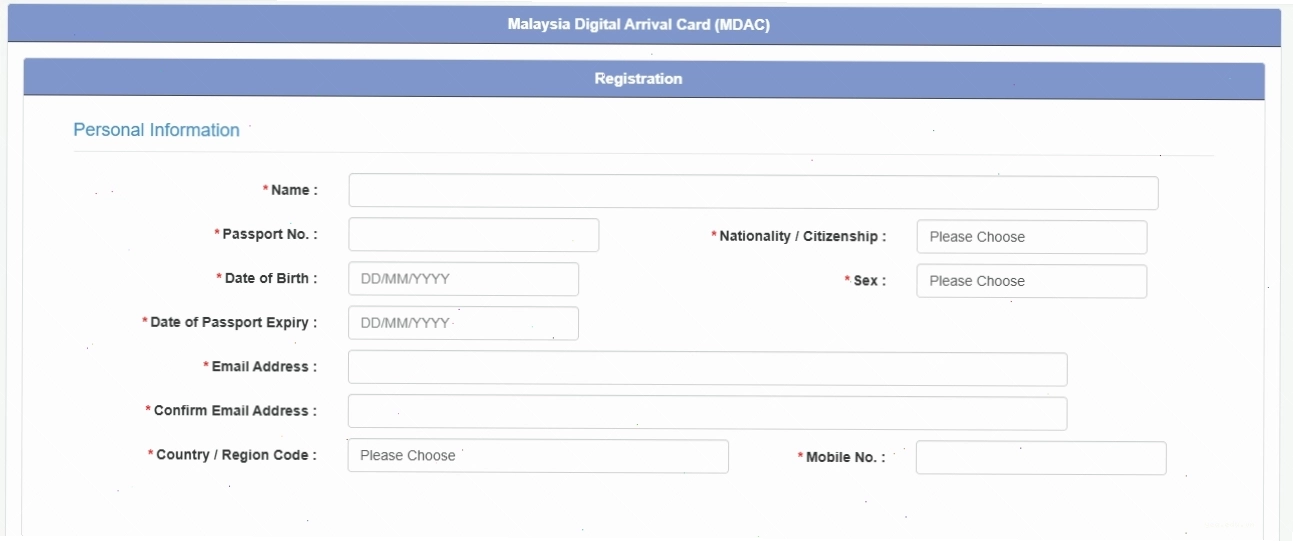Click the Date of Passport Expiry label
The height and width of the screenshot is (541, 1293).
pyautogui.click(x=230, y=323)
